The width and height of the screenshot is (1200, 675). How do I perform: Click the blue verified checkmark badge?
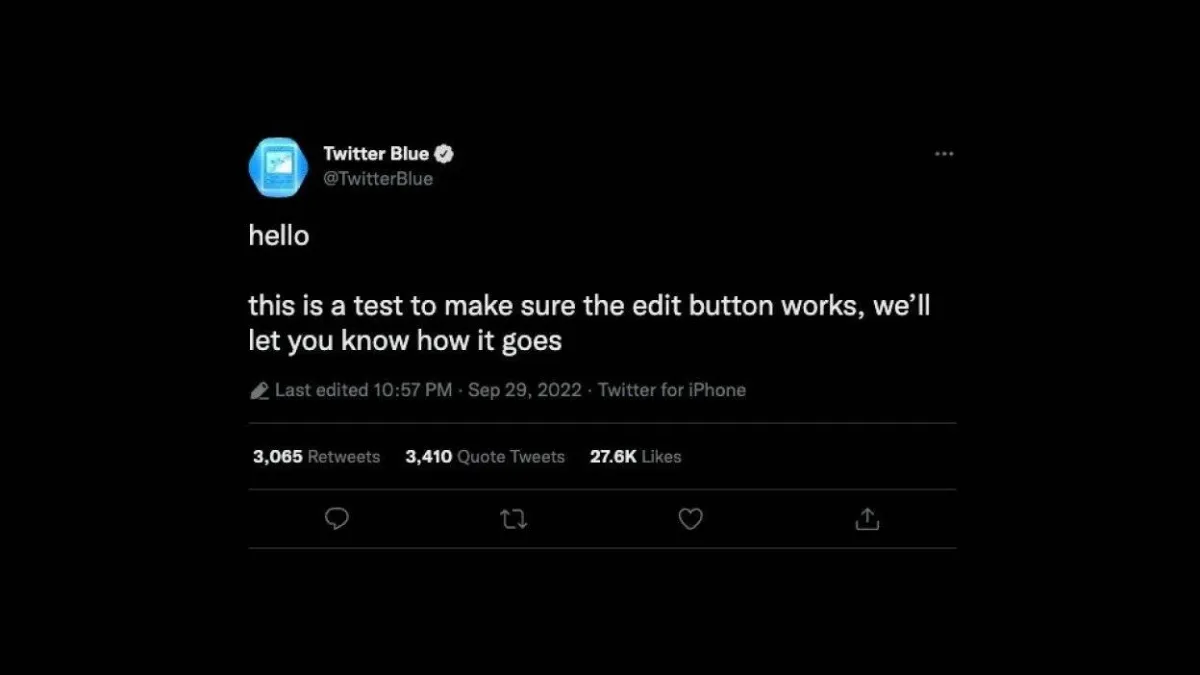[x=445, y=154]
